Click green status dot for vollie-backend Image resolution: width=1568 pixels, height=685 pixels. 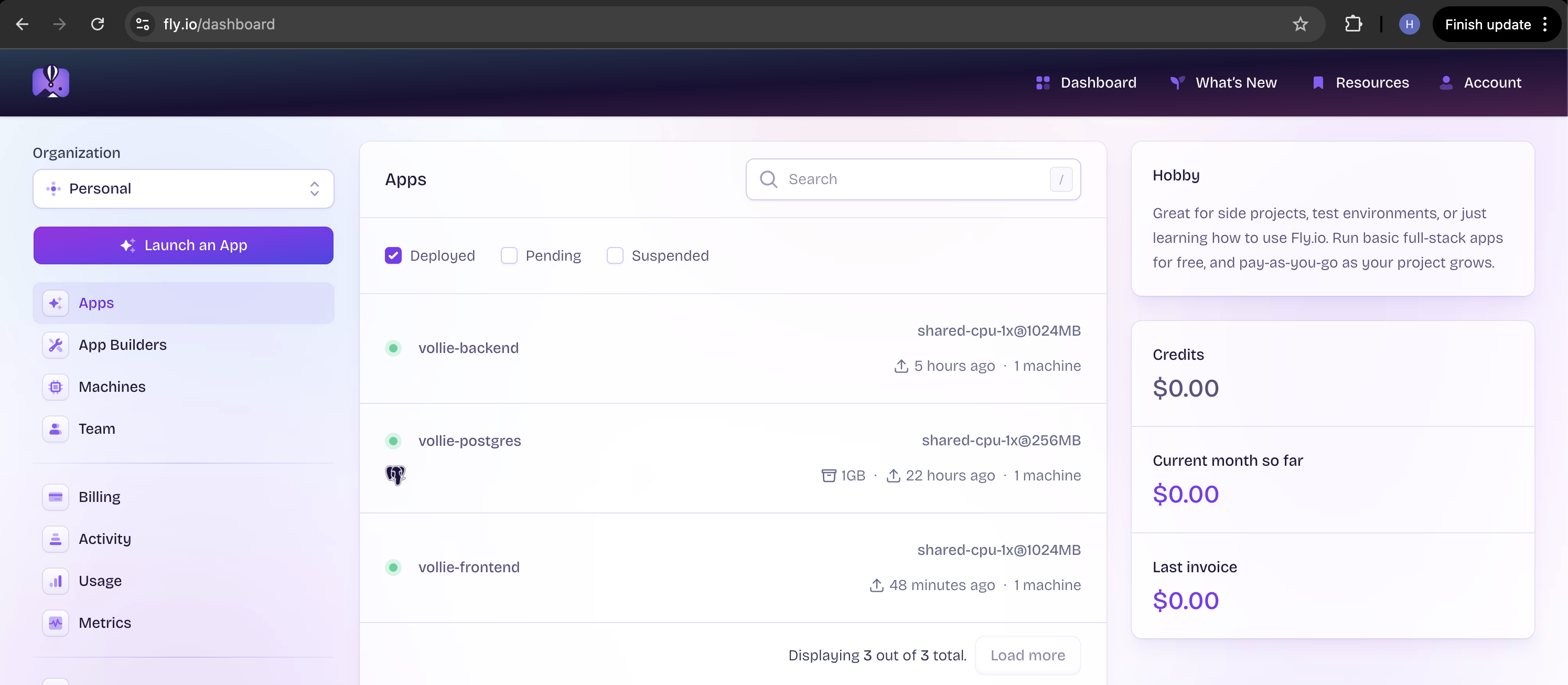pos(393,348)
